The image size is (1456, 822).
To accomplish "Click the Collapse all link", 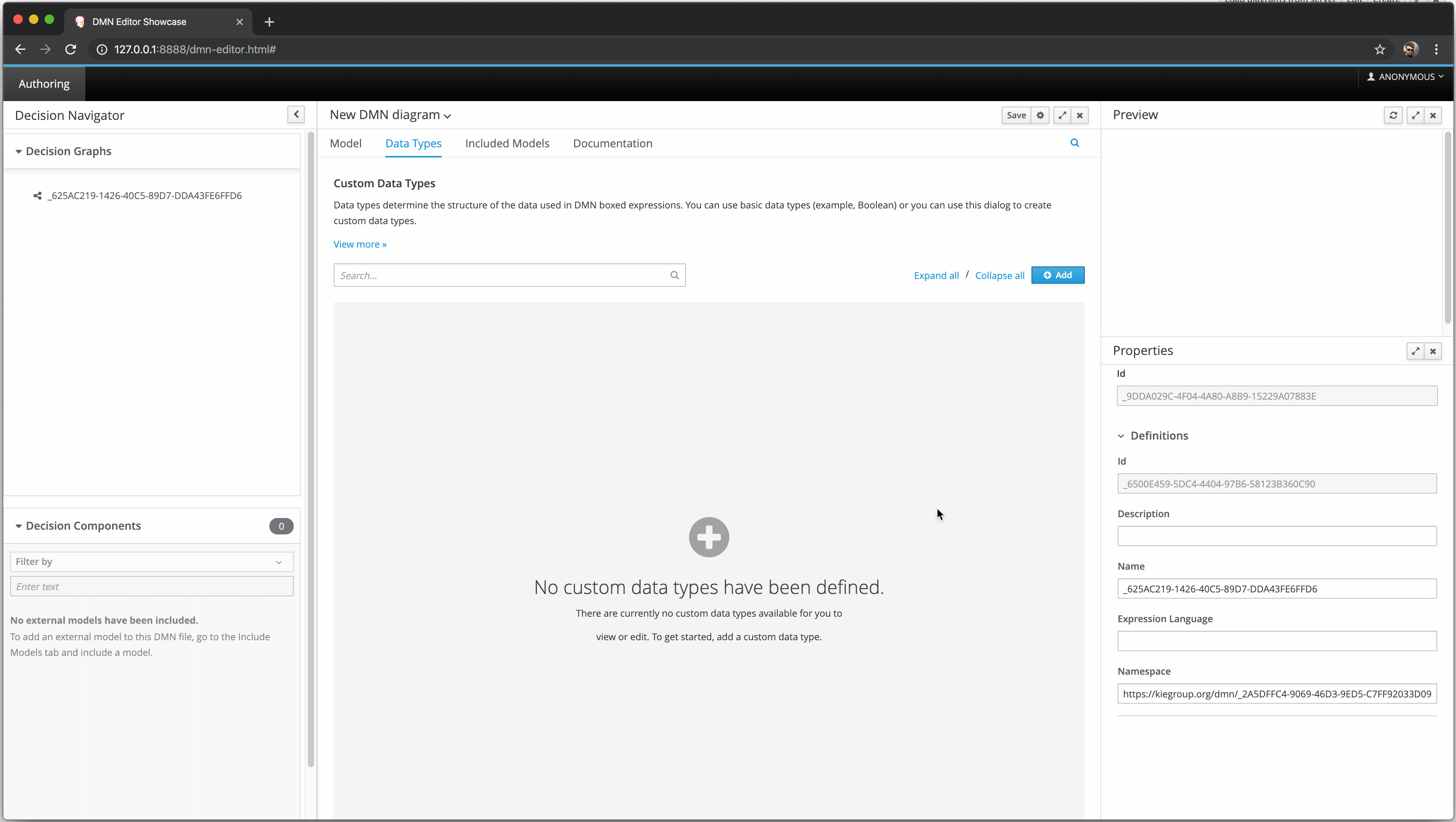I will pyautogui.click(x=999, y=275).
